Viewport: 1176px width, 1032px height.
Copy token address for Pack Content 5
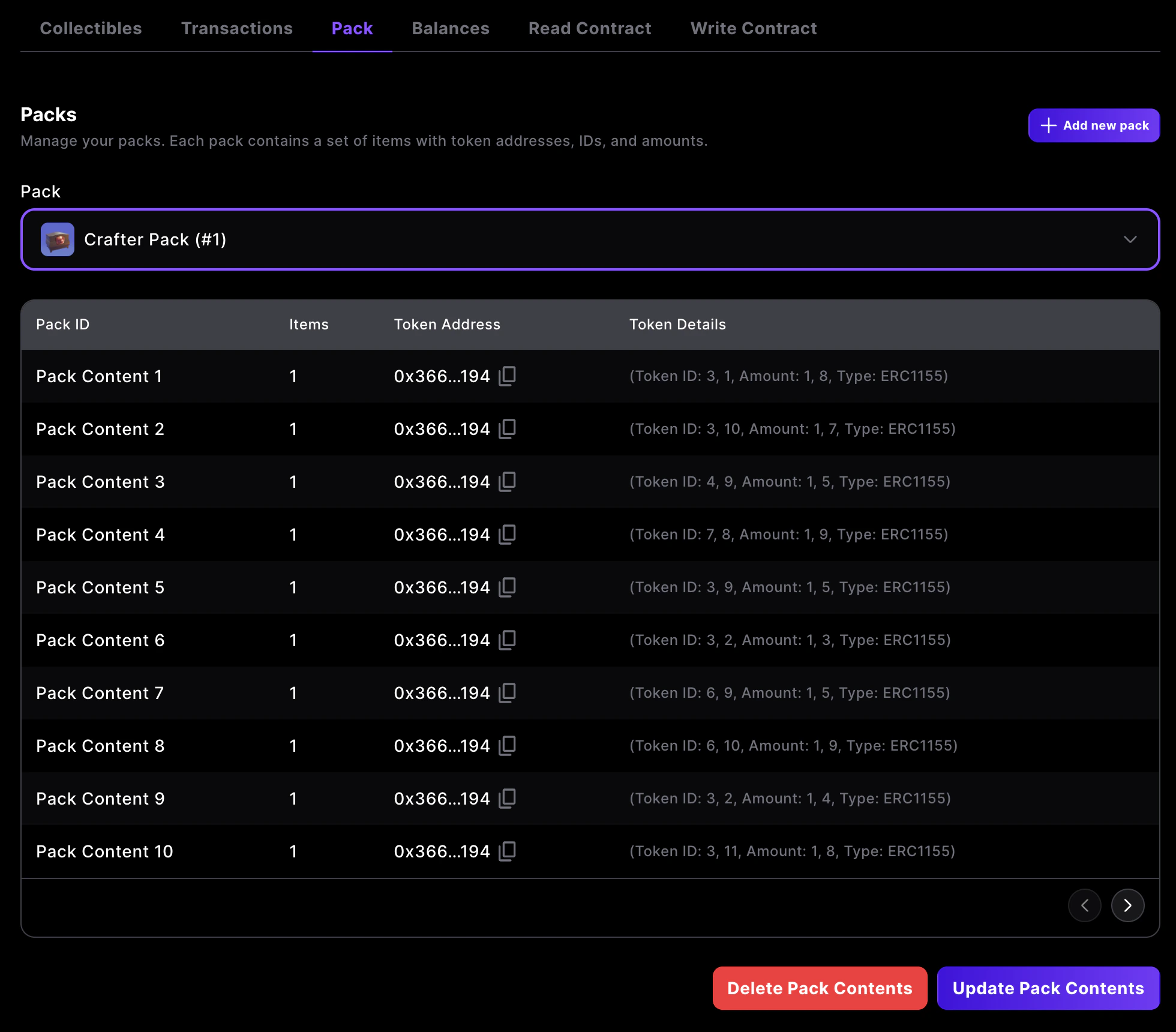[x=507, y=587]
